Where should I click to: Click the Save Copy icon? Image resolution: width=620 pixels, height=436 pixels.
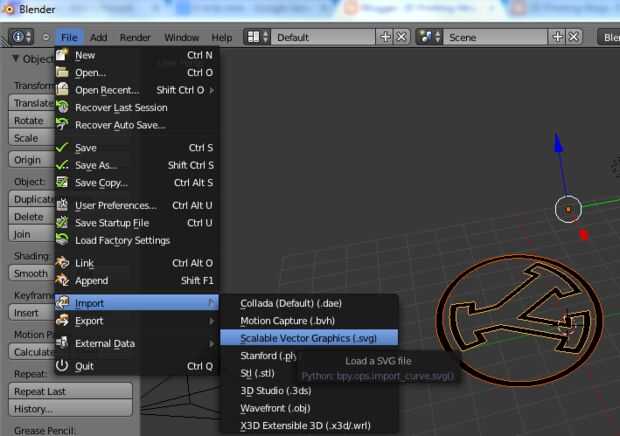pyautogui.click(x=62, y=182)
